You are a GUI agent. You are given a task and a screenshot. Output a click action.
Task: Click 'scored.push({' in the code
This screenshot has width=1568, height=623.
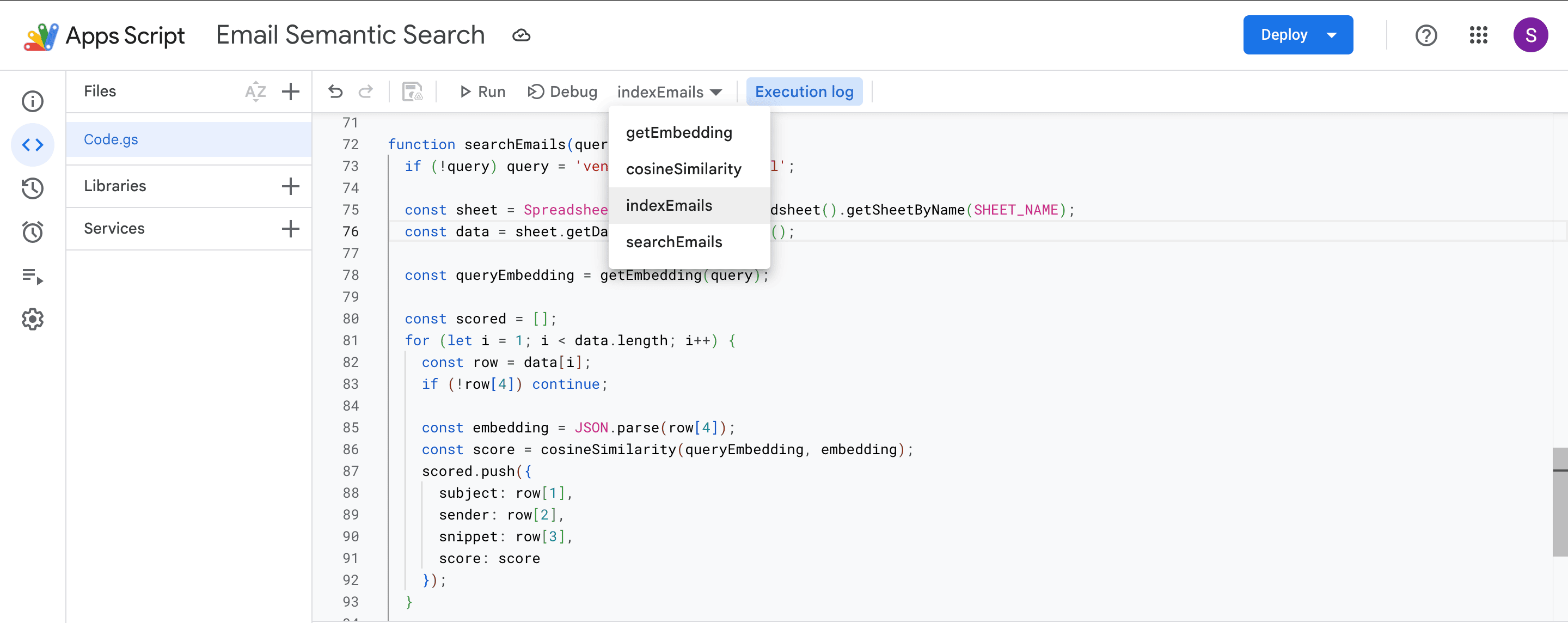coord(476,472)
